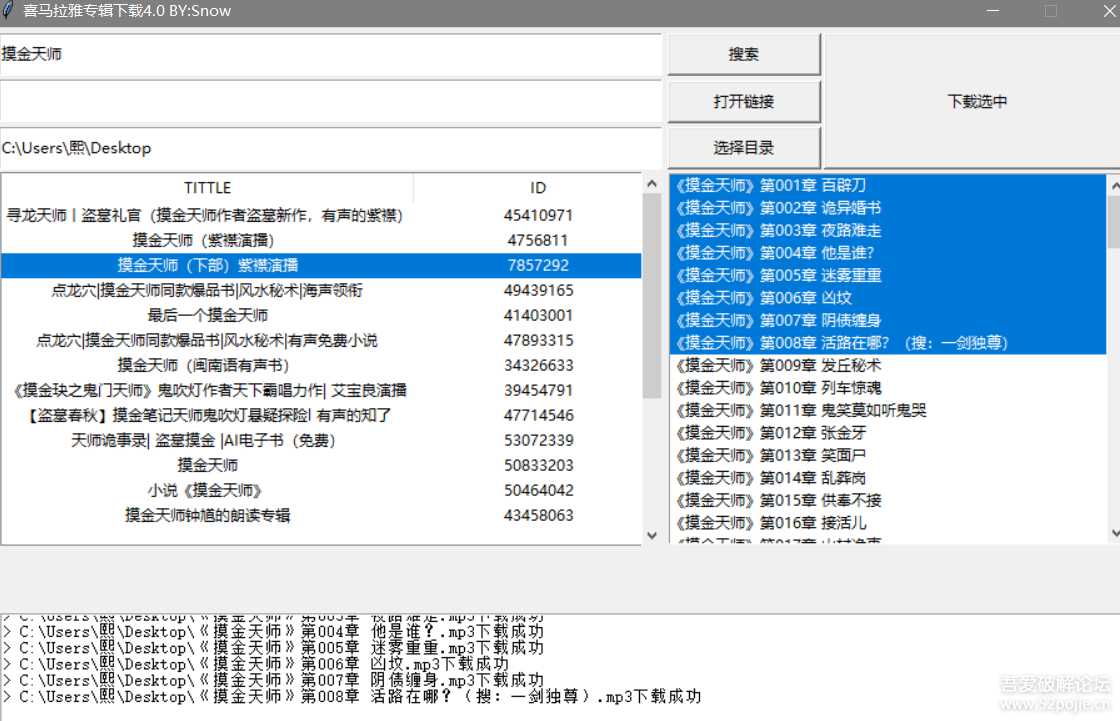Click the download path field showing C:\Users\熙\Desktop
The height and width of the screenshot is (721, 1120).
tap(330, 147)
